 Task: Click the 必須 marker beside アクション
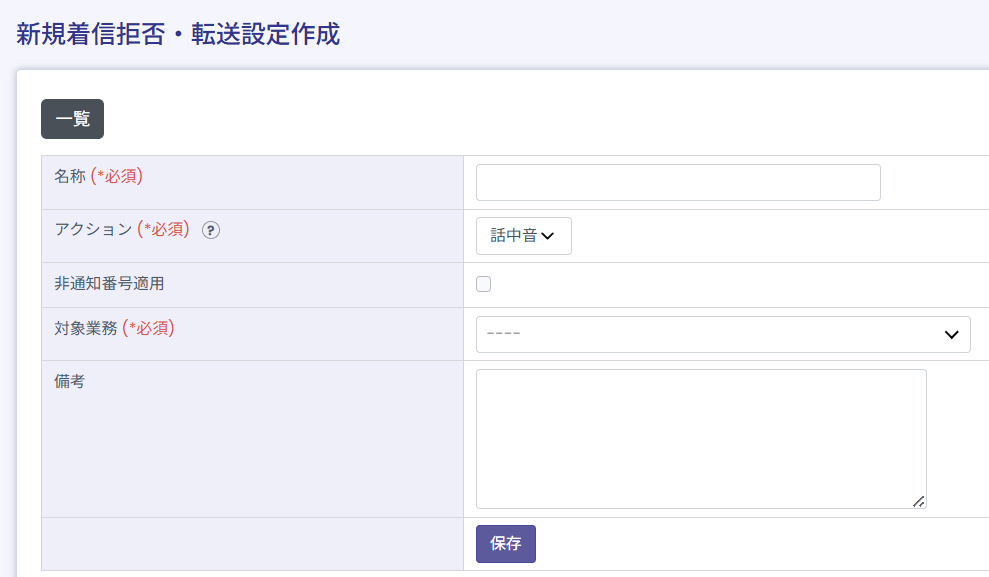[163, 229]
